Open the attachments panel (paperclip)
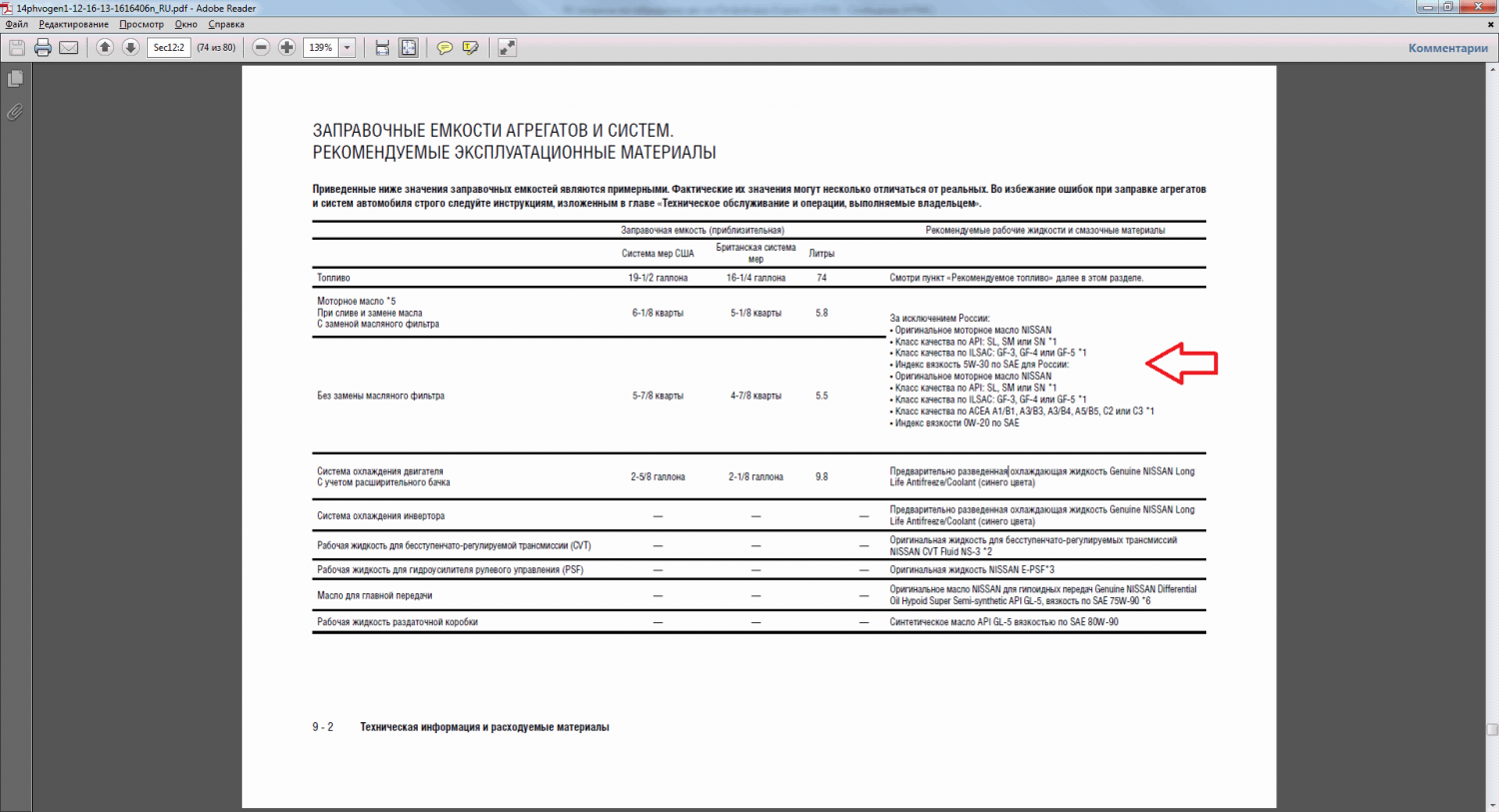The width and height of the screenshot is (1499, 812). click(x=15, y=112)
